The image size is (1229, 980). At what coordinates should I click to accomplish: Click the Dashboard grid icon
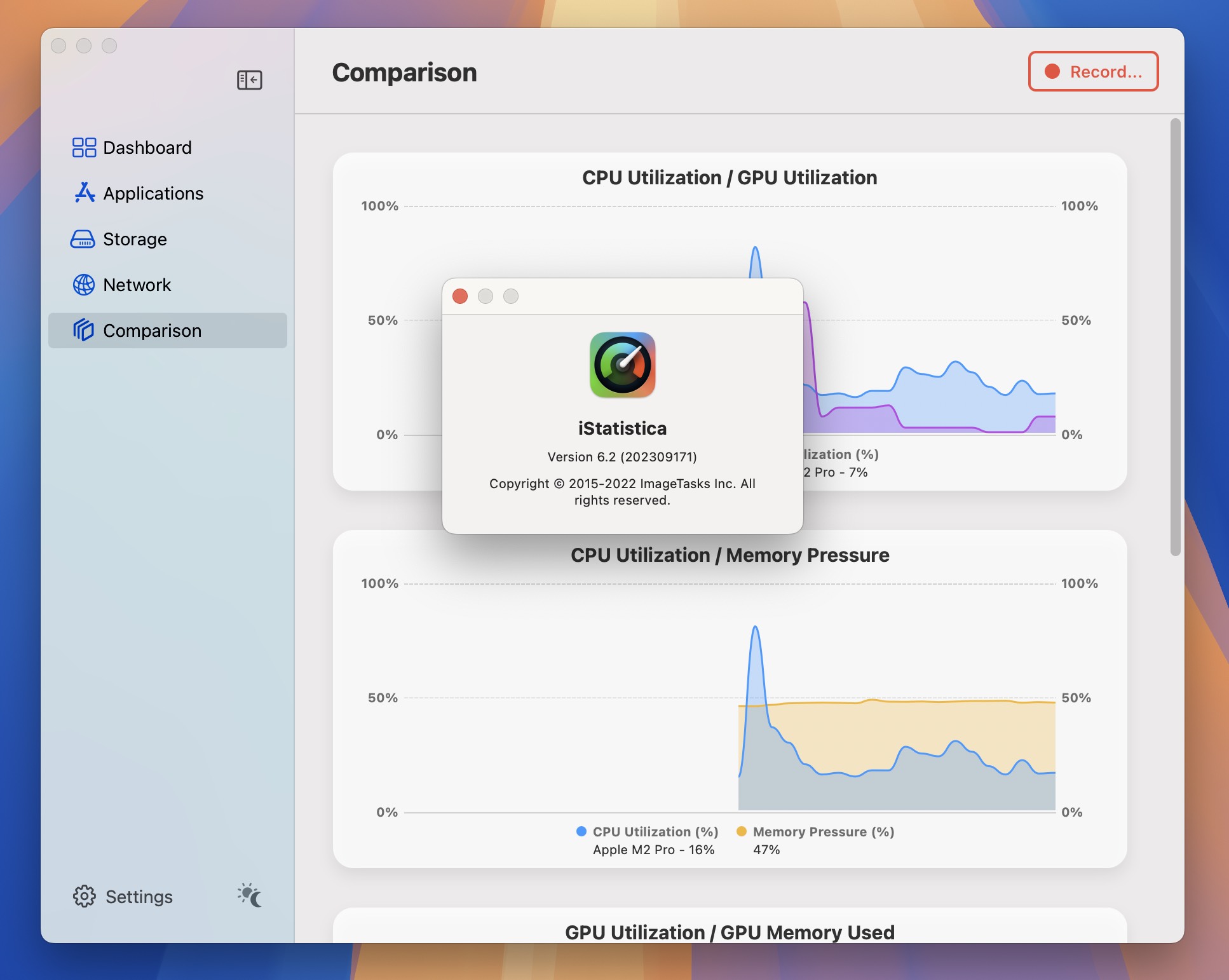pos(84,147)
